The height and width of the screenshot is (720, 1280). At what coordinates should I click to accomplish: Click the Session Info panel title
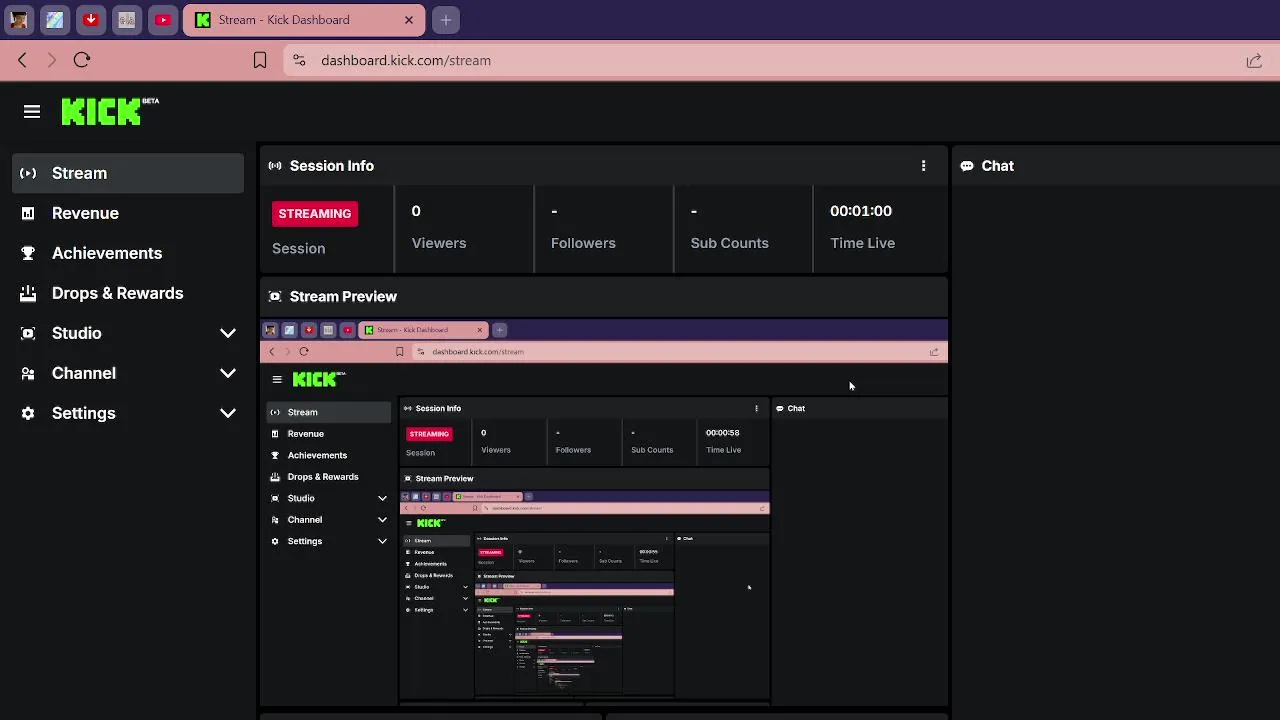(x=332, y=166)
